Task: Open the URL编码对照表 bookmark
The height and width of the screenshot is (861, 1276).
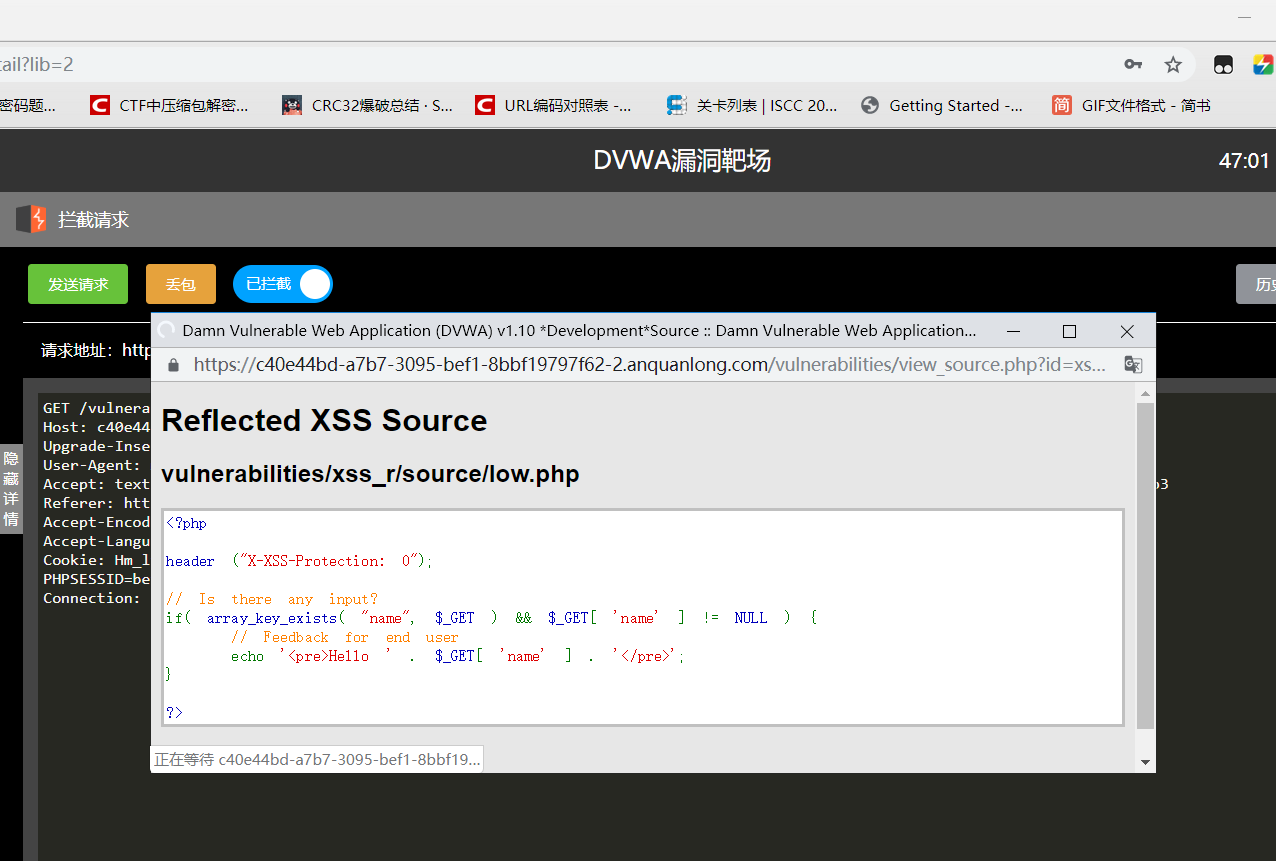Action: click(x=553, y=105)
